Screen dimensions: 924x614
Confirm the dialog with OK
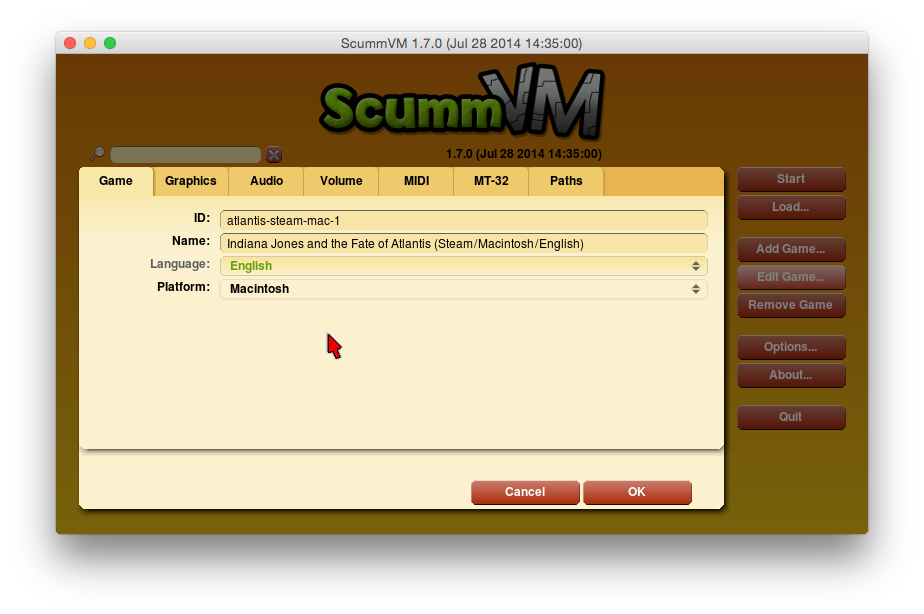click(637, 492)
